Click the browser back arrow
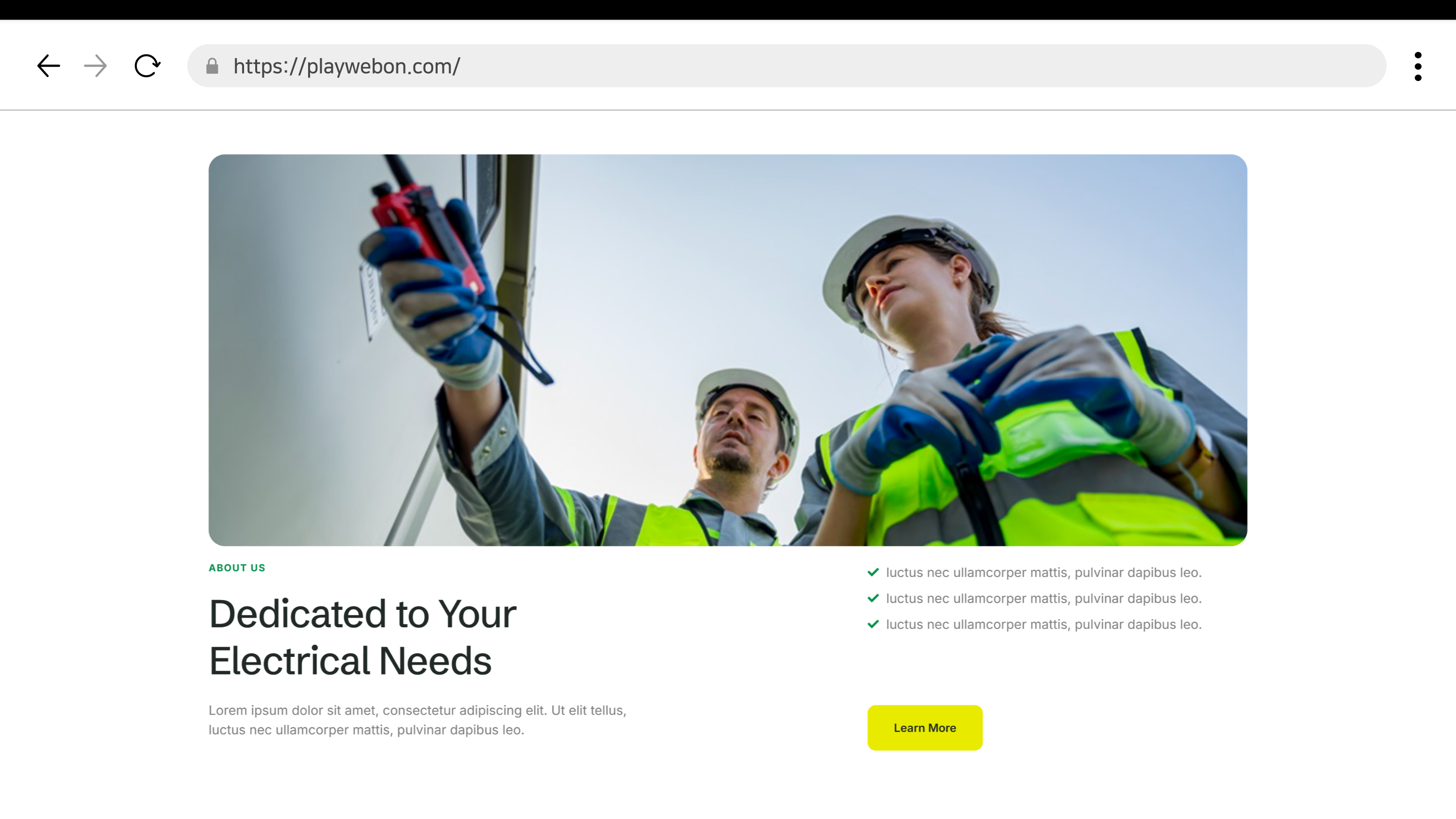 click(49, 66)
